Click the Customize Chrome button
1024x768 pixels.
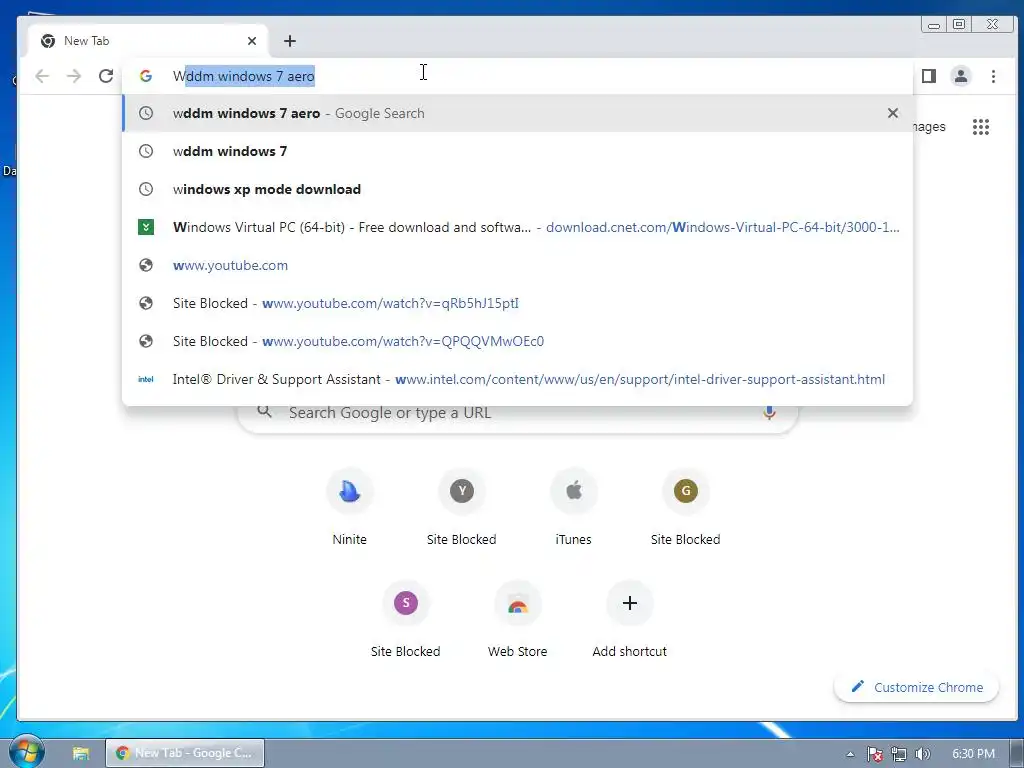(x=917, y=687)
